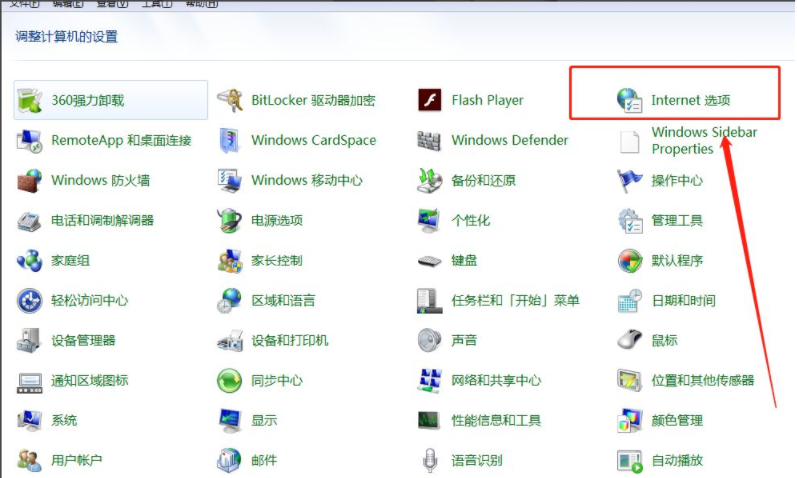Open the 网络和共享中心 link
Viewport: 797px width, 478px height.
(496, 380)
